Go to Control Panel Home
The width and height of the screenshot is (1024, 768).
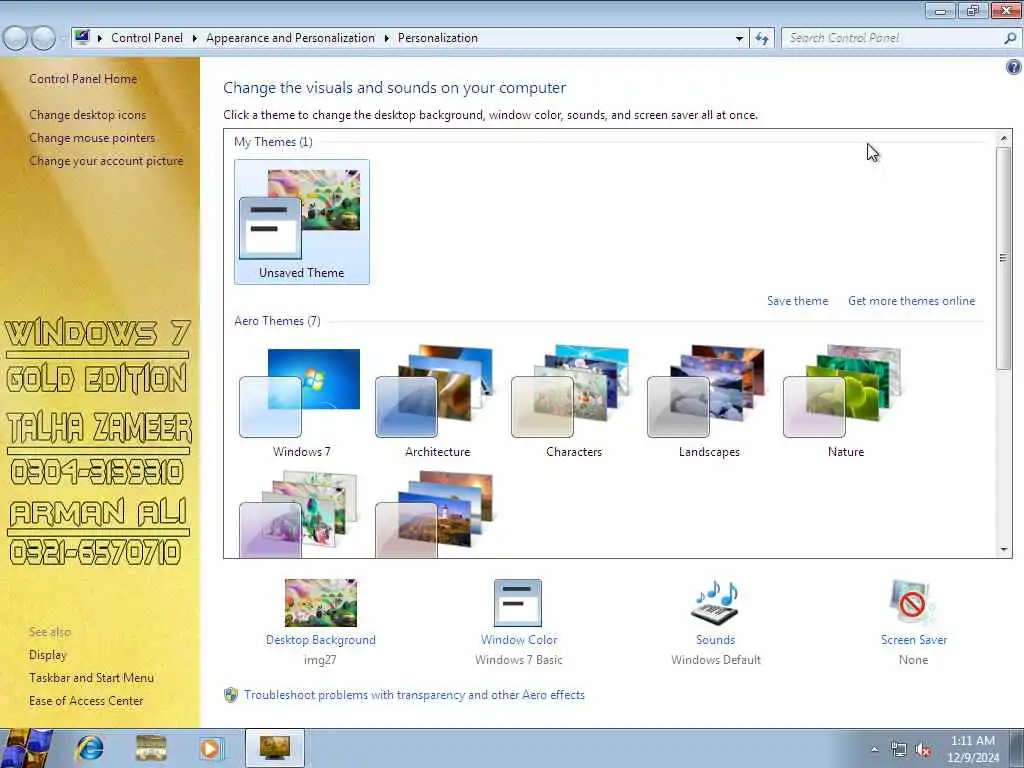point(83,79)
